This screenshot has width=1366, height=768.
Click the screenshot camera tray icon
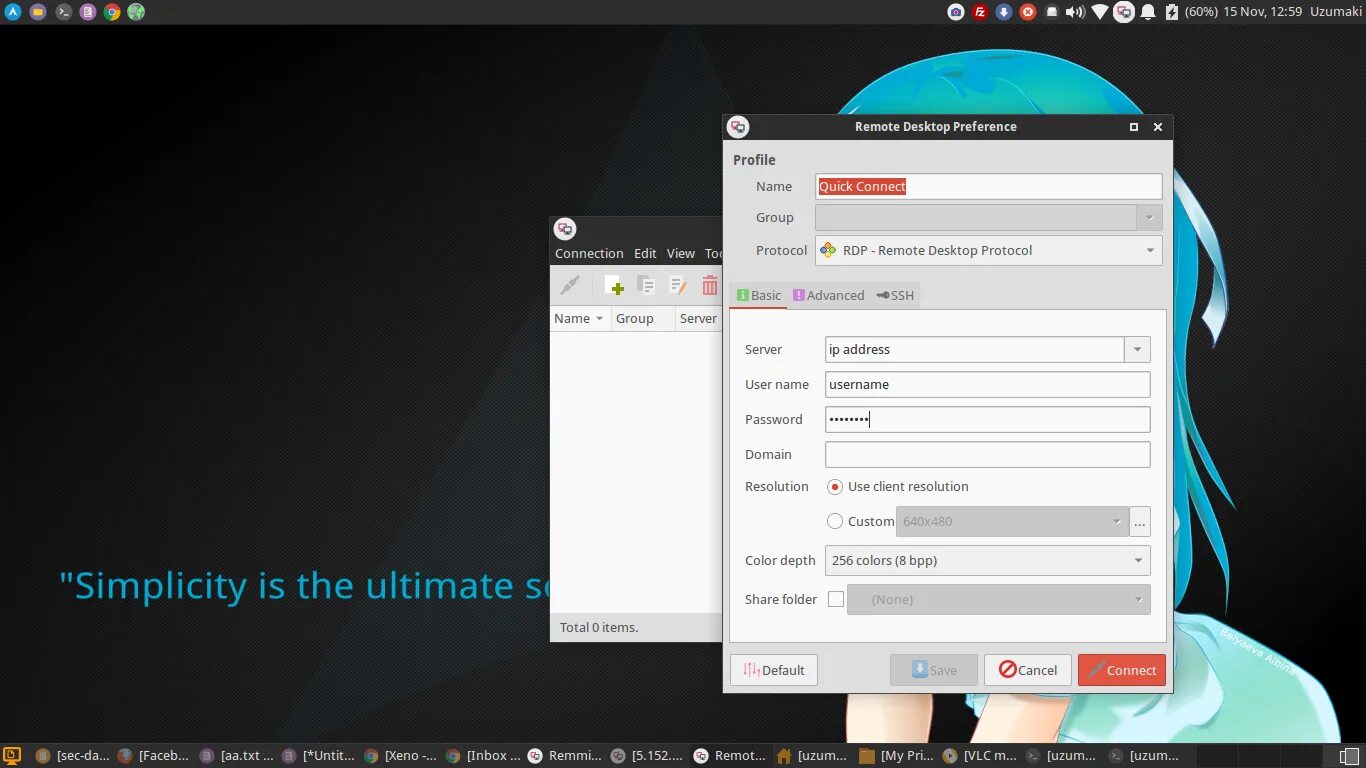(x=956, y=12)
